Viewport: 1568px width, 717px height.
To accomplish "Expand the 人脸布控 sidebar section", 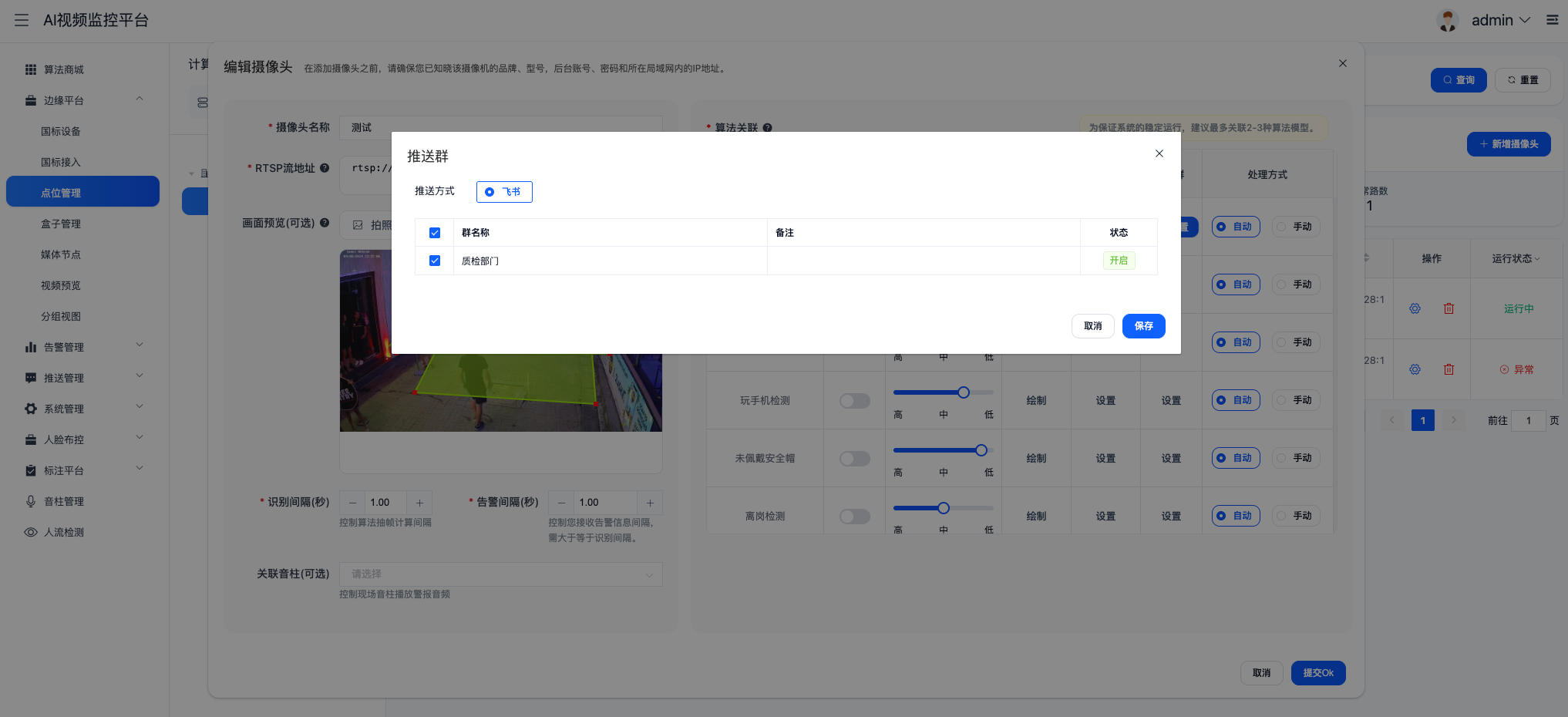I will [62, 439].
